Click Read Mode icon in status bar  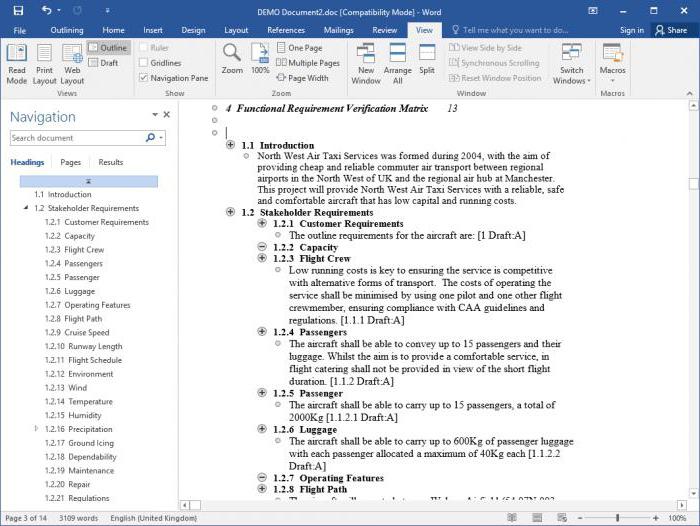(x=512, y=518)
